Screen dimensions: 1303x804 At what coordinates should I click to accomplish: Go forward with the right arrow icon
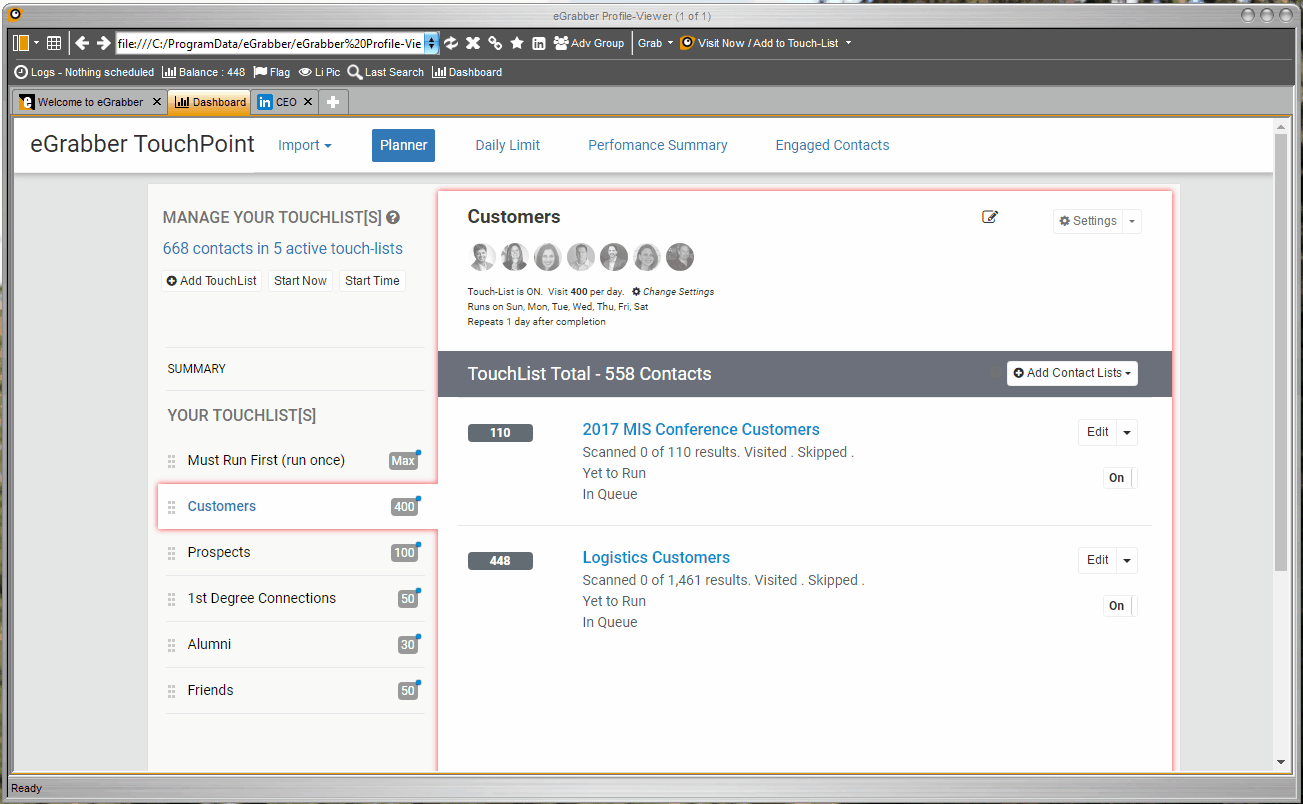[x=103, y=43]
